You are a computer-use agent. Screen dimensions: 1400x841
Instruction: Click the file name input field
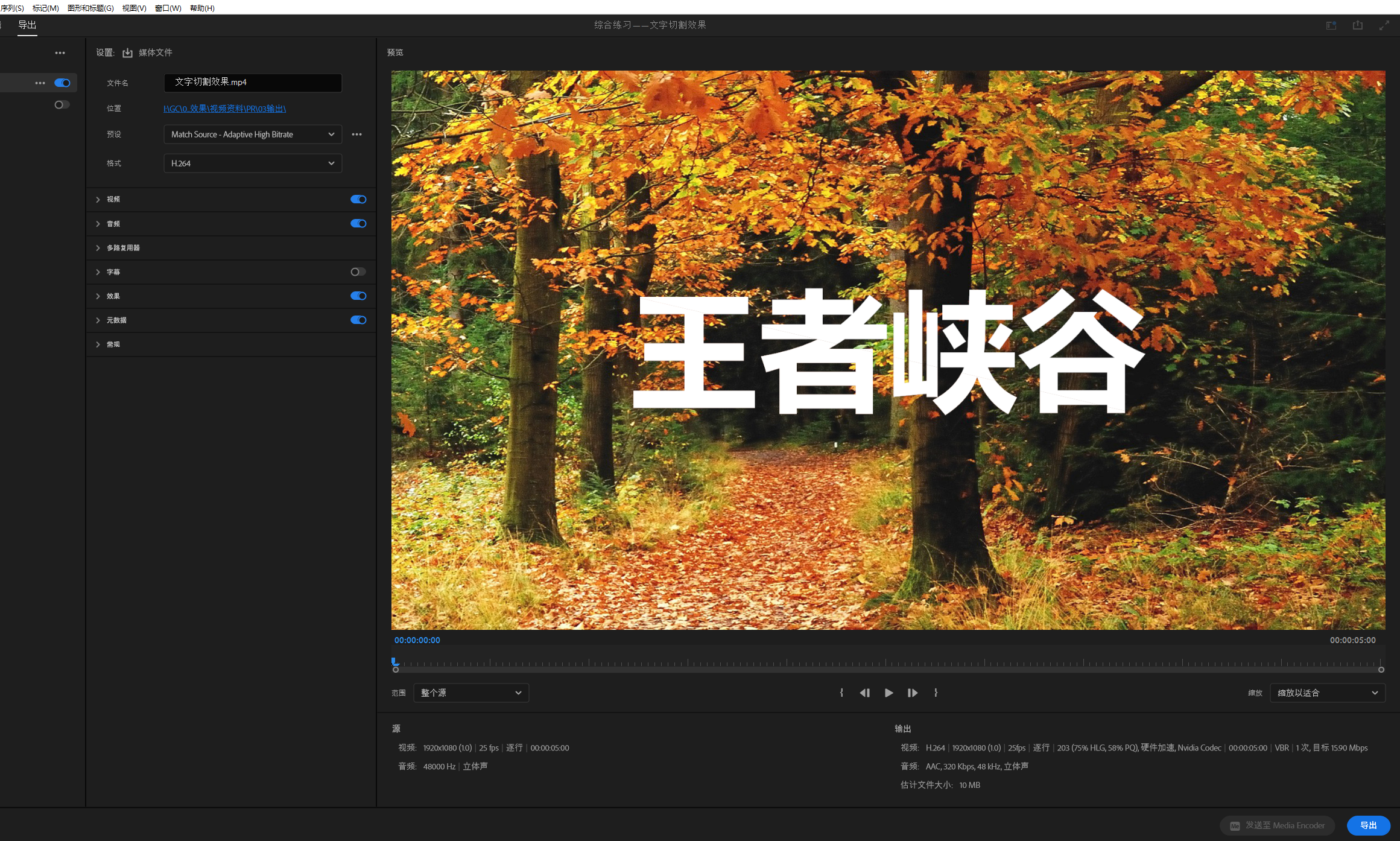[x=252, y=83]
